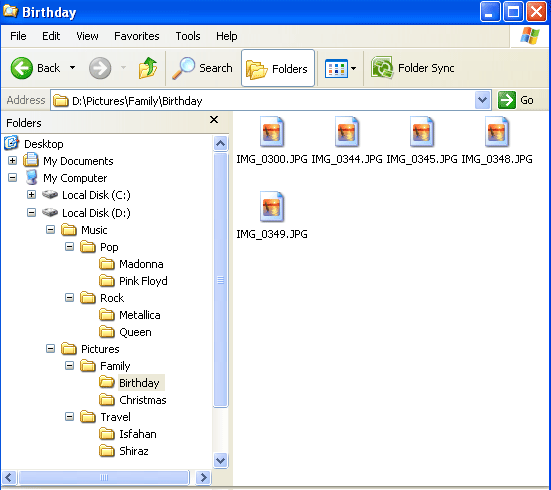Expand the My Documents tree node
The image size is (551, 490).
coord(13,161)
